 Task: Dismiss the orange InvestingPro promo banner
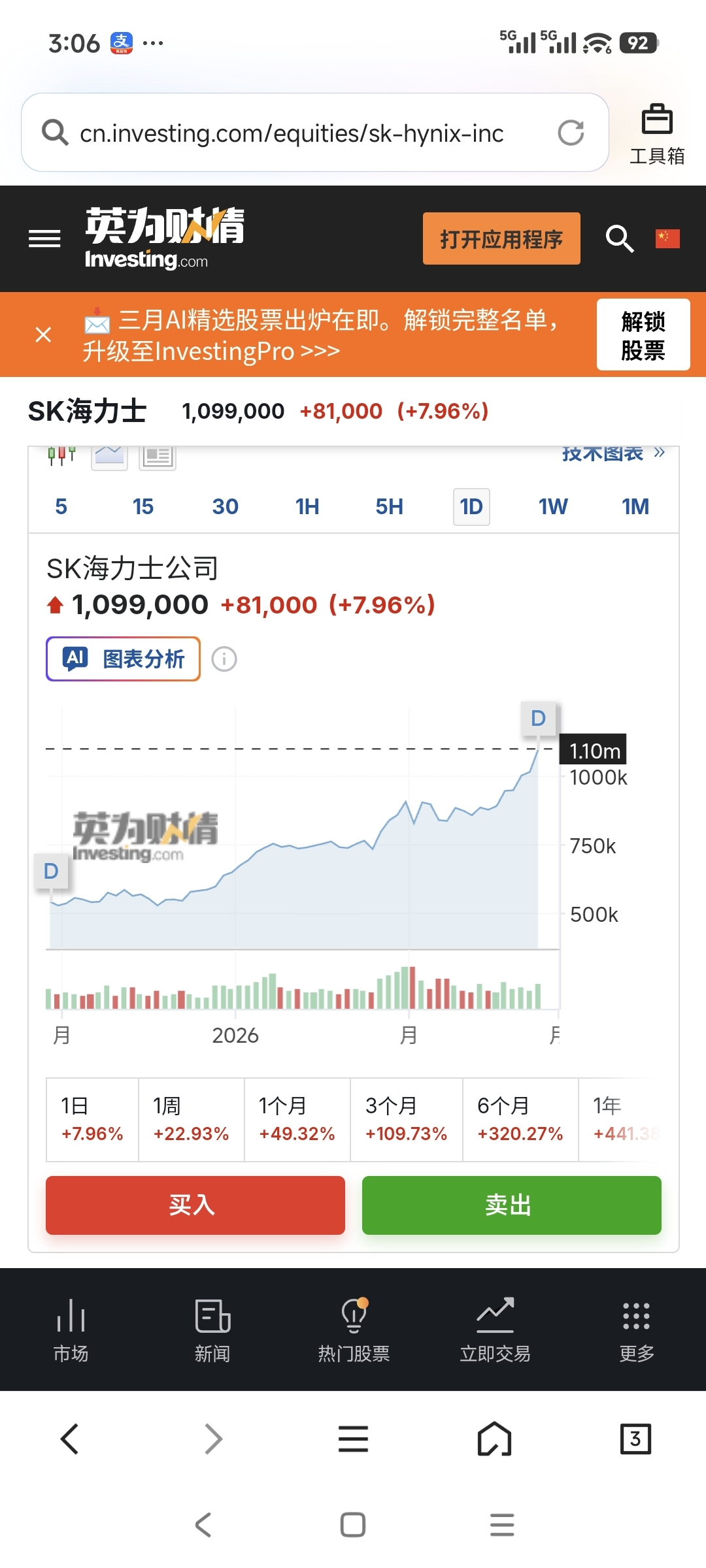tap(43, 335)
